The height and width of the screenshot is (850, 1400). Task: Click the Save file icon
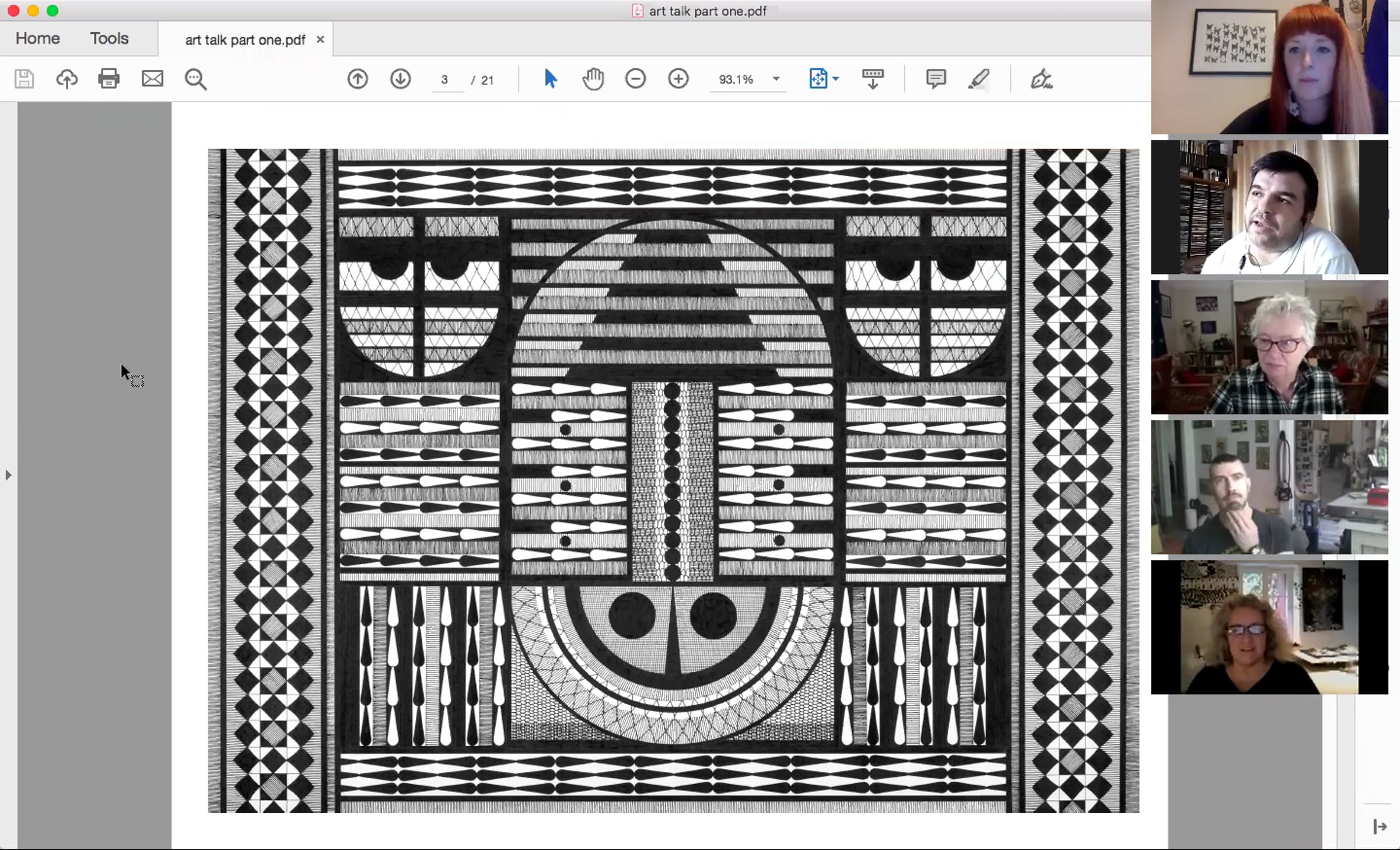pyautogui.click(x=24, y=79)
